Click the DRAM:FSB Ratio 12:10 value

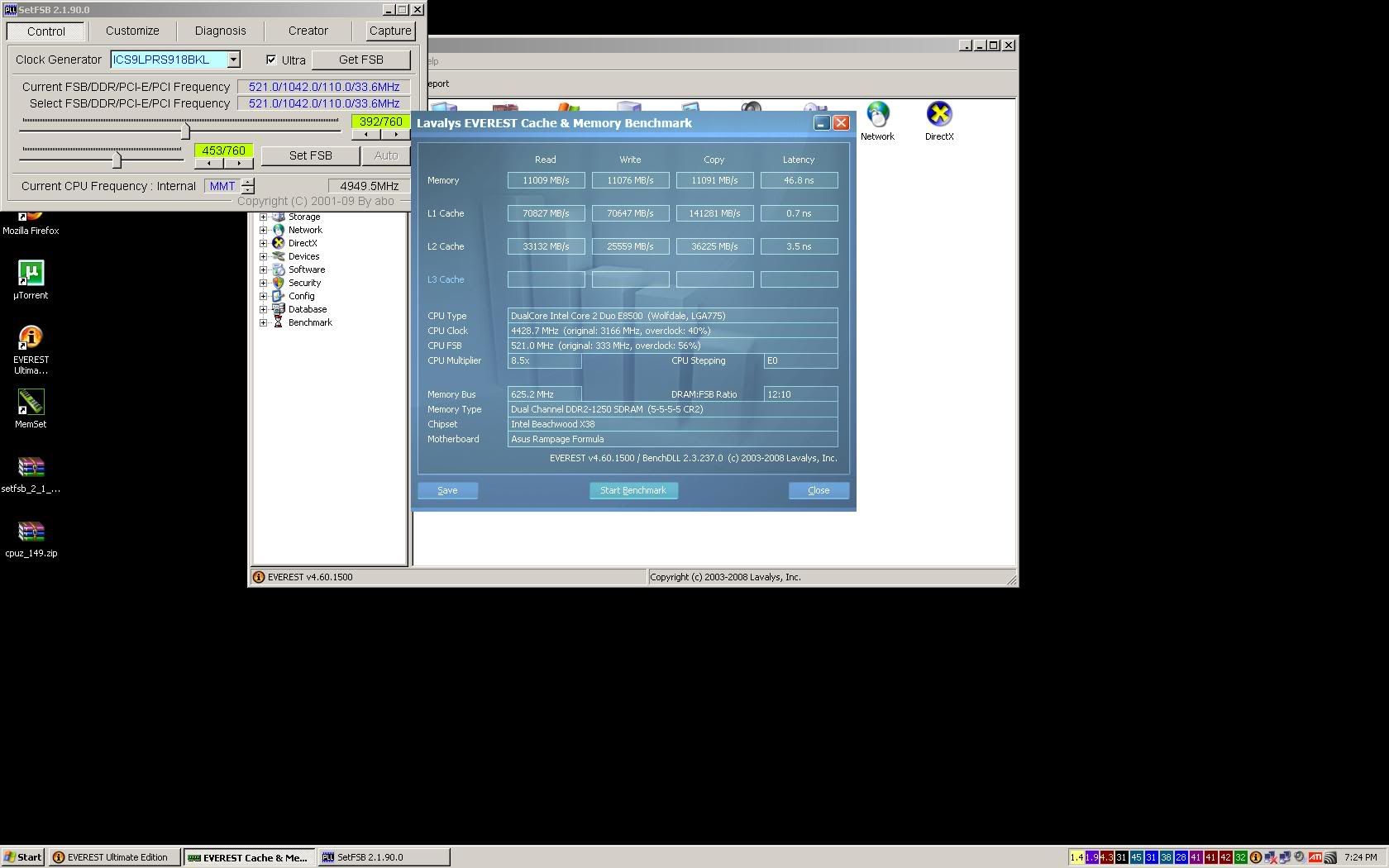[x=801, y=394]
